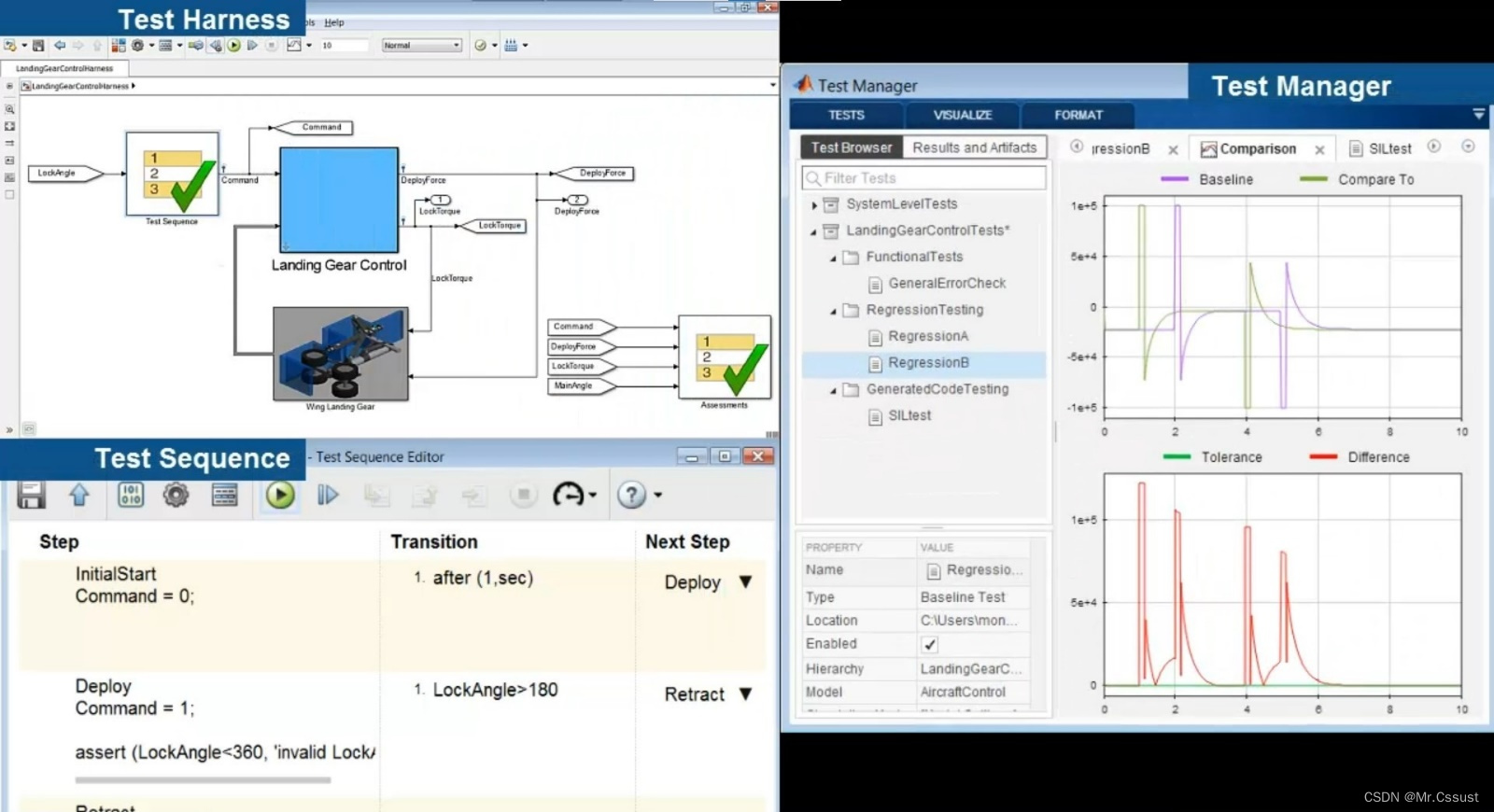Click the zoom tool in the Simulink side palette
The height and width of the screenshot is (812, 1494).
click(9, 108)
